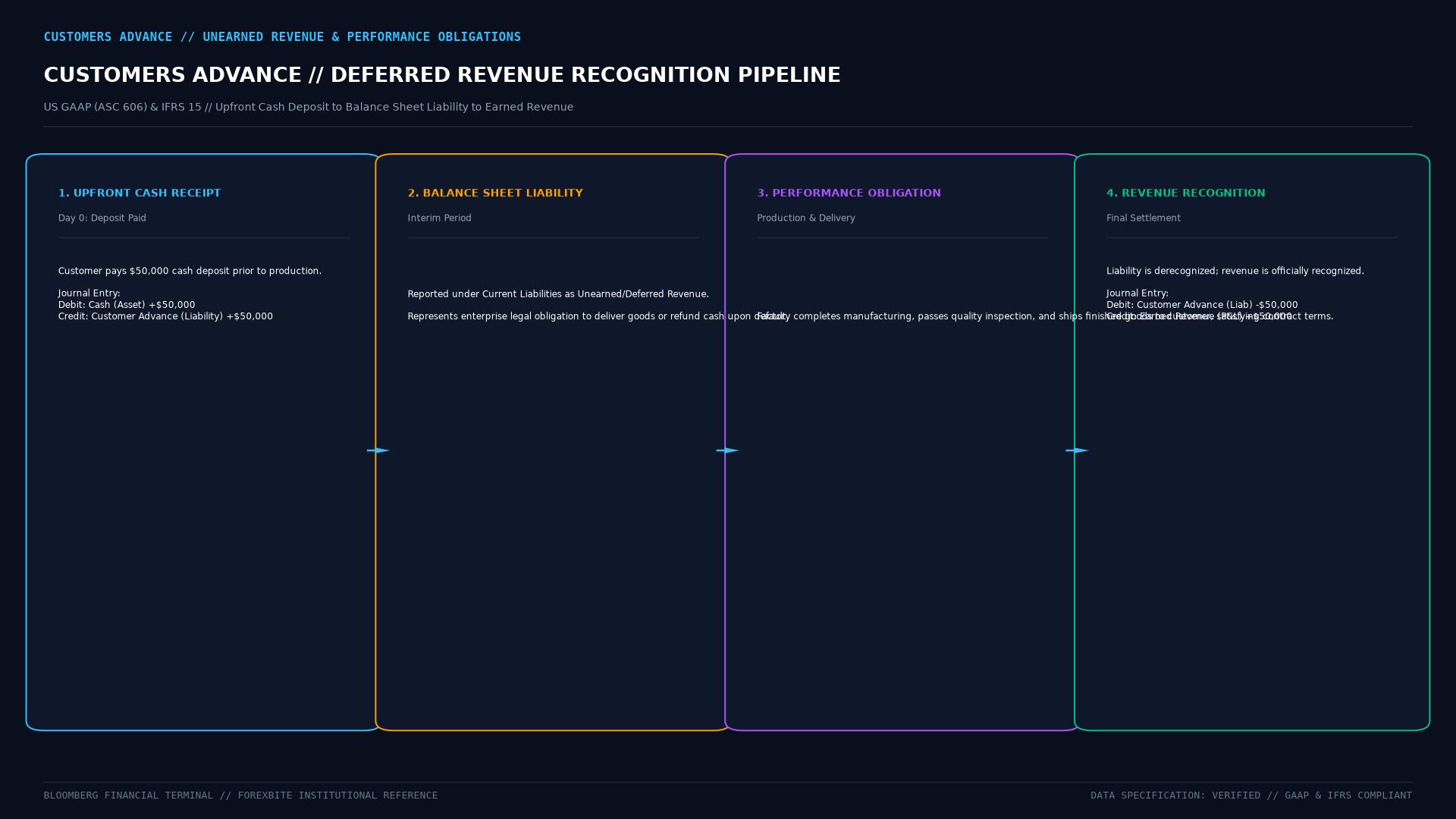Click the line 'Represents enterprise legal obligation to deliver goods'
The image size is (1456, 819).
coord(597,316)
